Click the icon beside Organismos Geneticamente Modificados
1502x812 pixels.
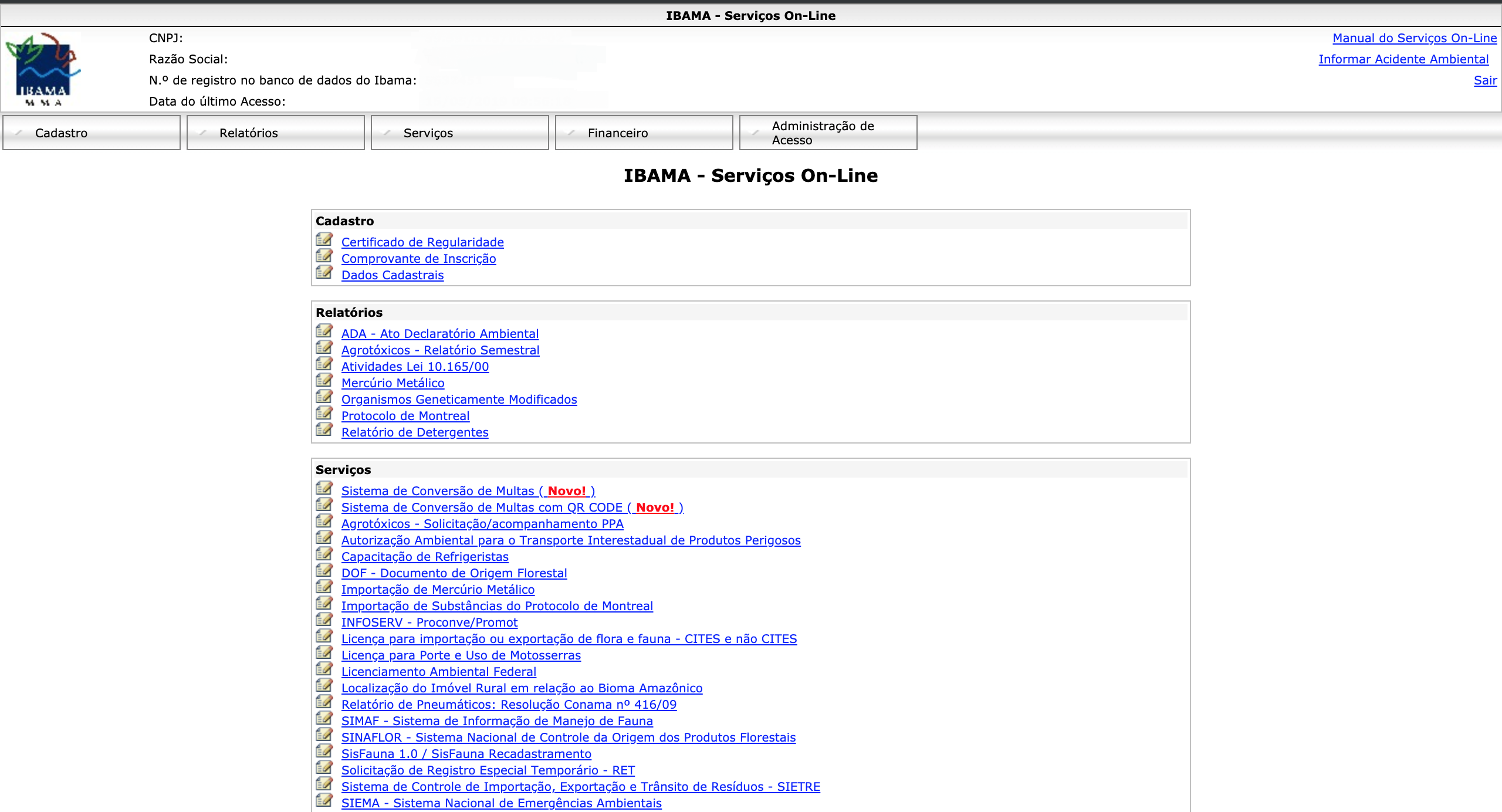pos(324,397)
